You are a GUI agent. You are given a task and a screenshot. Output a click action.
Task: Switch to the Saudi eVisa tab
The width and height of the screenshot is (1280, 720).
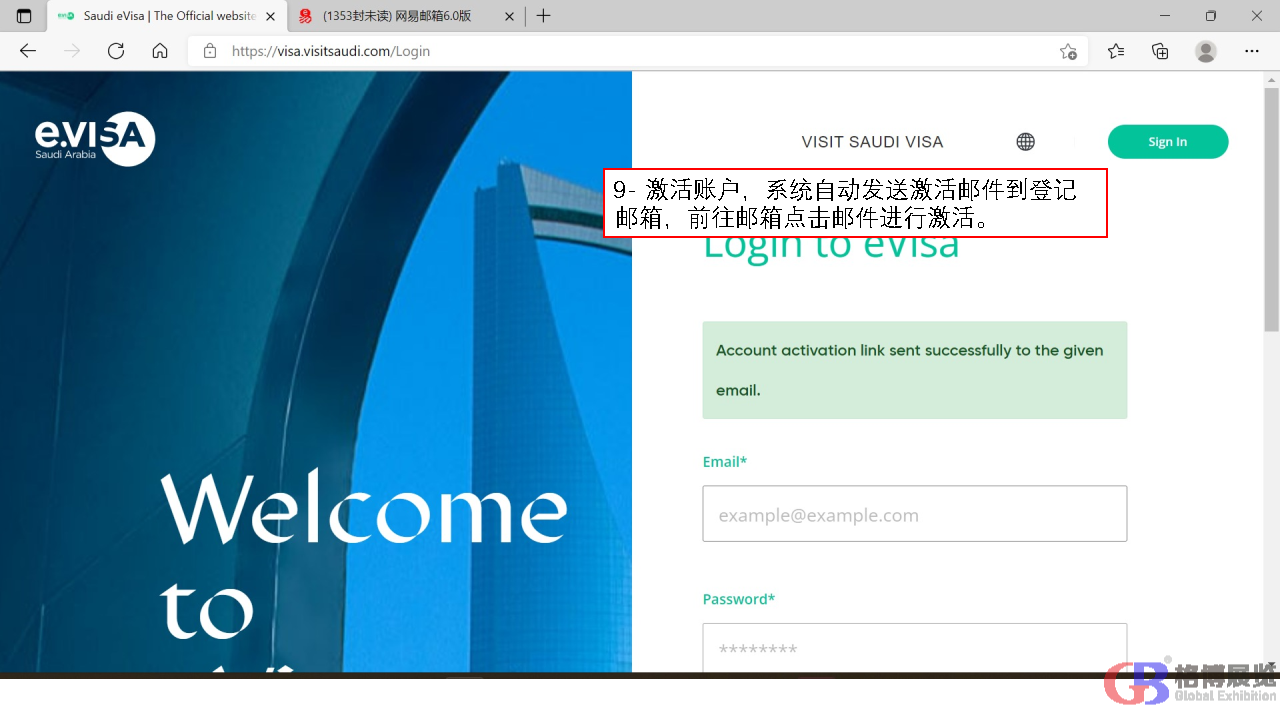165,16
